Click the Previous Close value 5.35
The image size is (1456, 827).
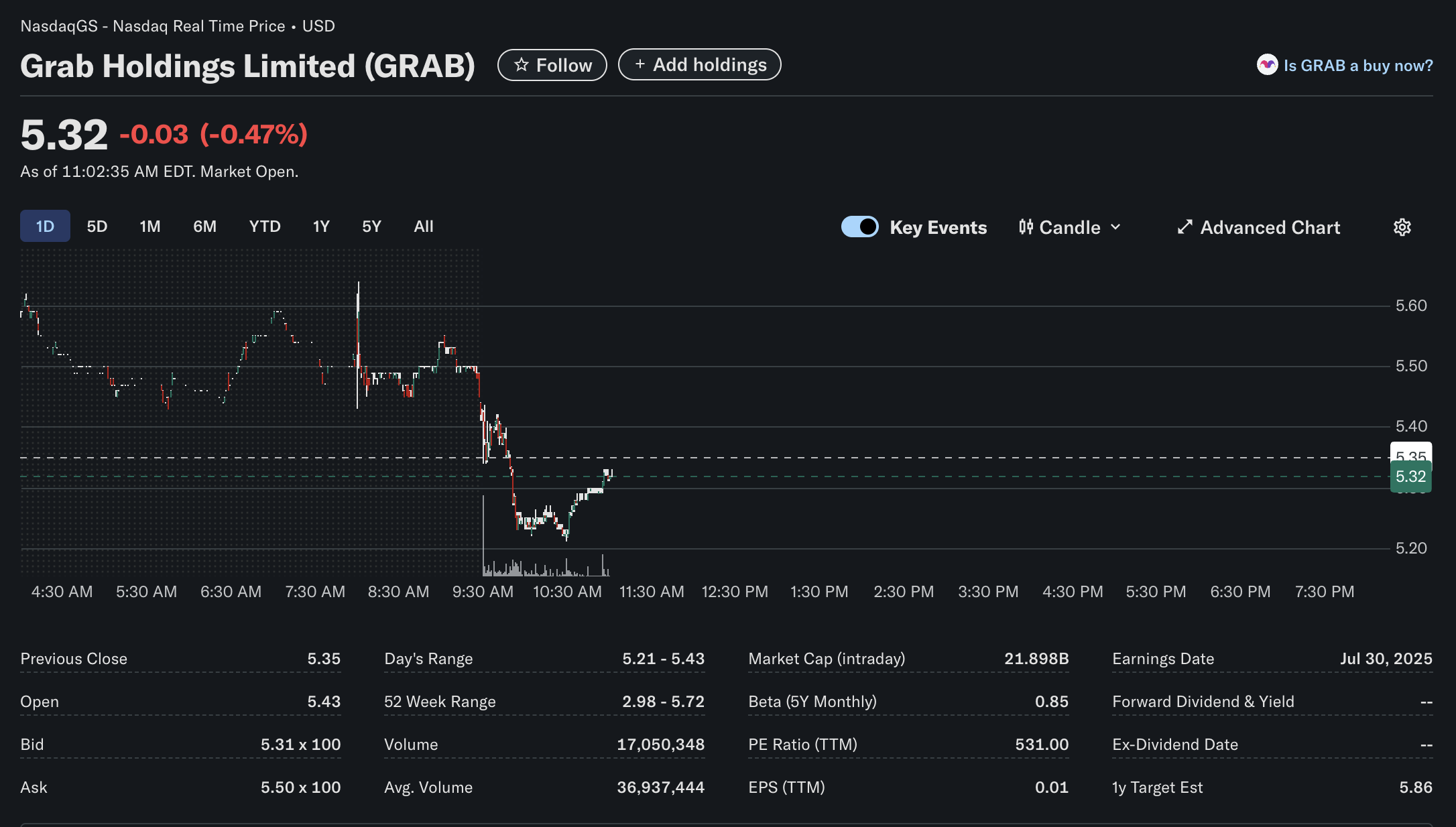324,659
